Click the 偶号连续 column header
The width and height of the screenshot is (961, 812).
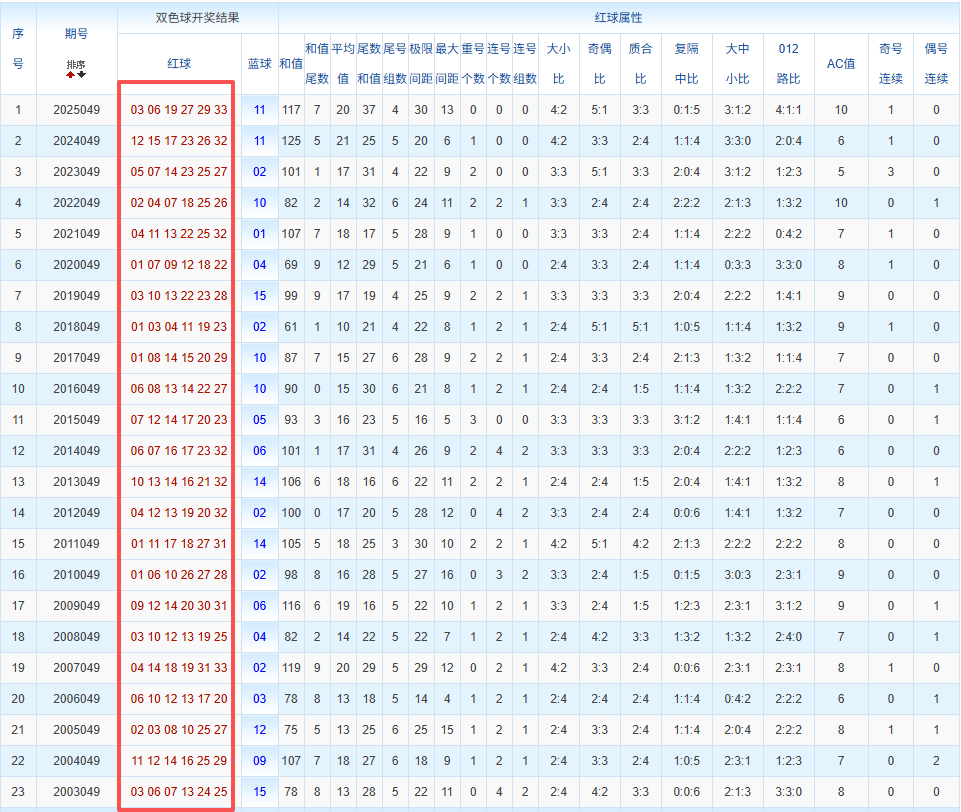pyautogui.click(x=936, y=64)
